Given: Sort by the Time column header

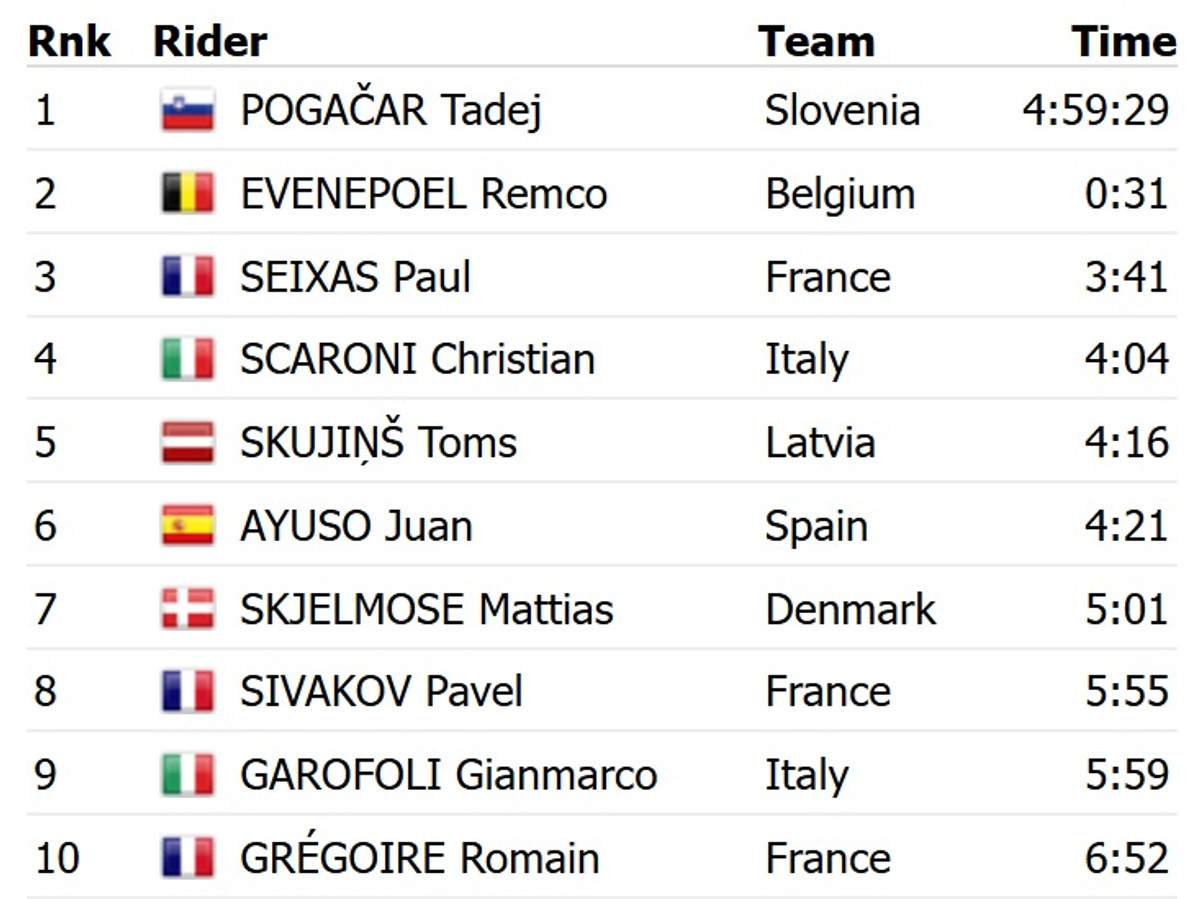Looking at the screenshot, I should coord(1123,42).
